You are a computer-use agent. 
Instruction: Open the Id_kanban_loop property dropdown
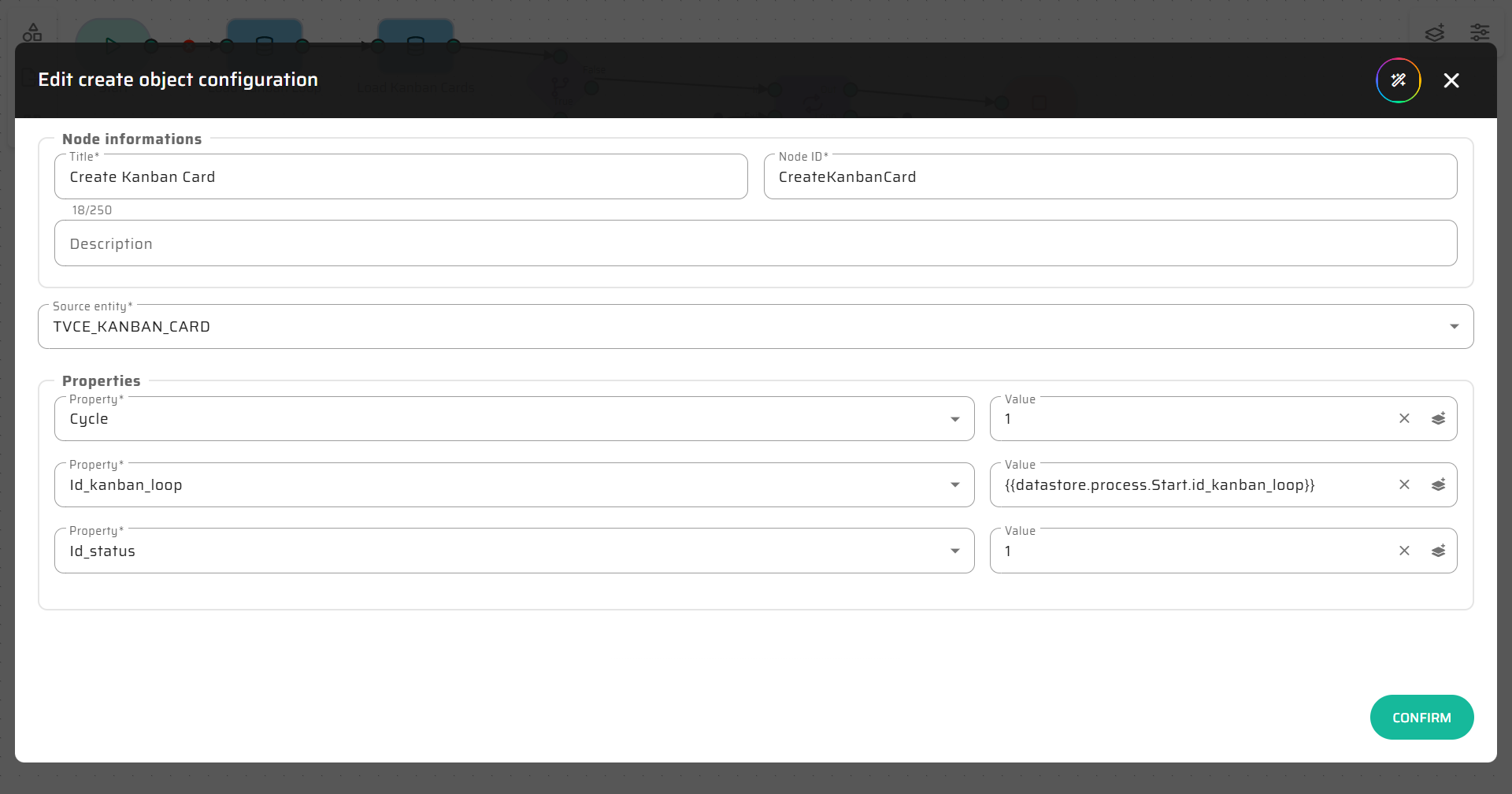(954, 485)
